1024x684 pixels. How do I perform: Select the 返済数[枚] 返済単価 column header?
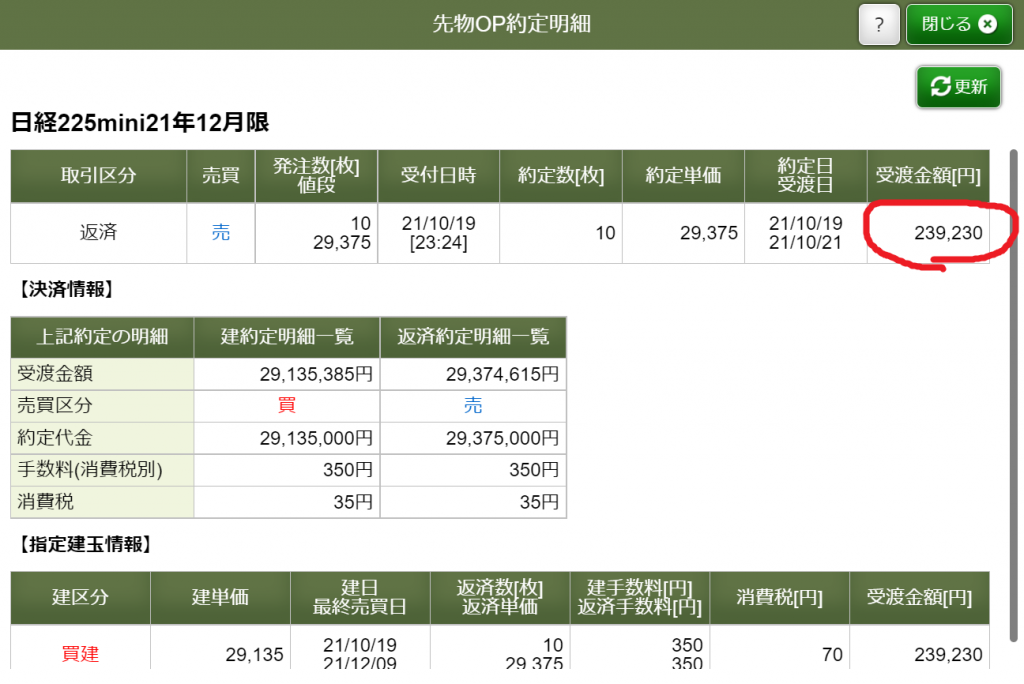point(500,598)
